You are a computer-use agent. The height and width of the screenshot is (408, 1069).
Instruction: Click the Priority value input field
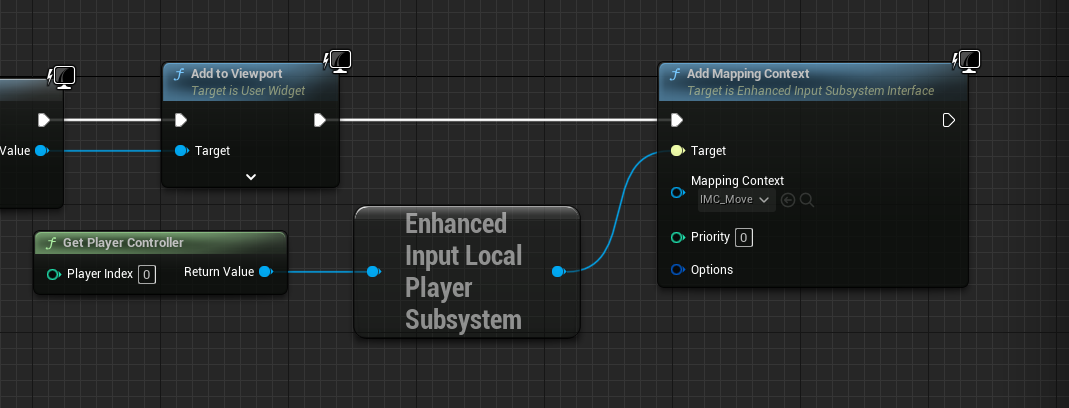coord(743,237)
